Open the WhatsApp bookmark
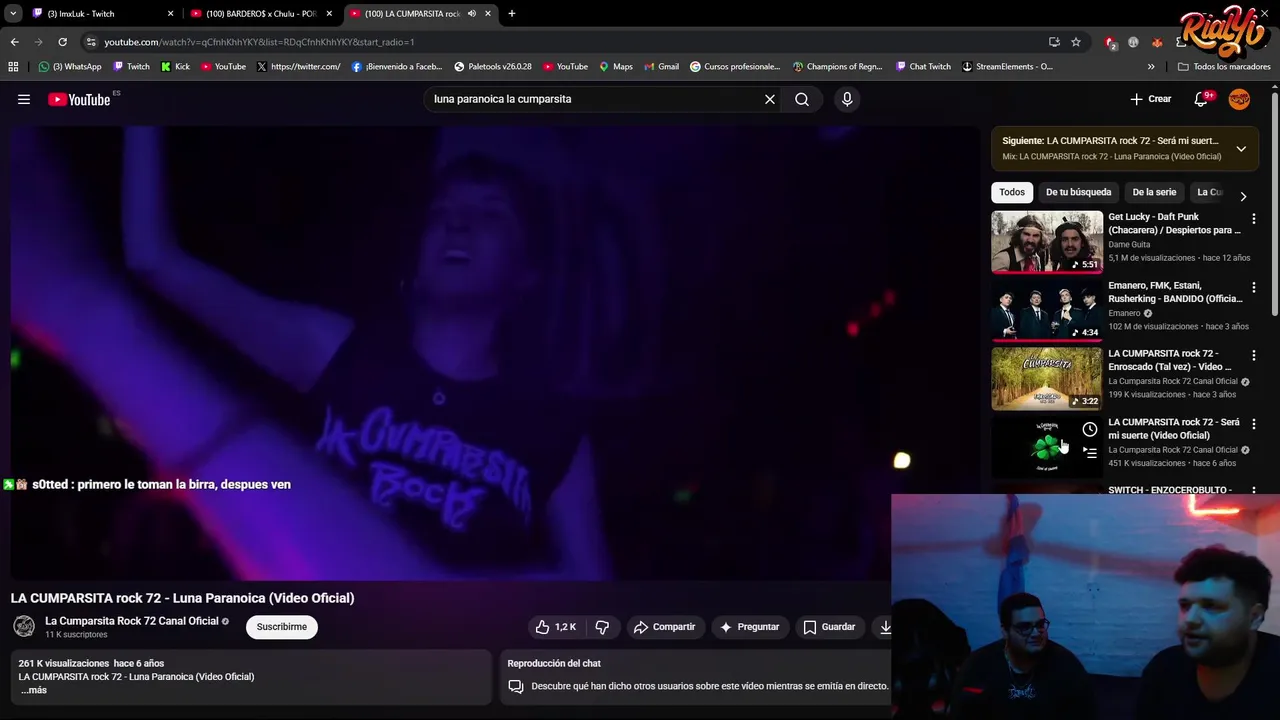Image resolution: width=1280 pixels, height=720 pixels. (70, 67)
